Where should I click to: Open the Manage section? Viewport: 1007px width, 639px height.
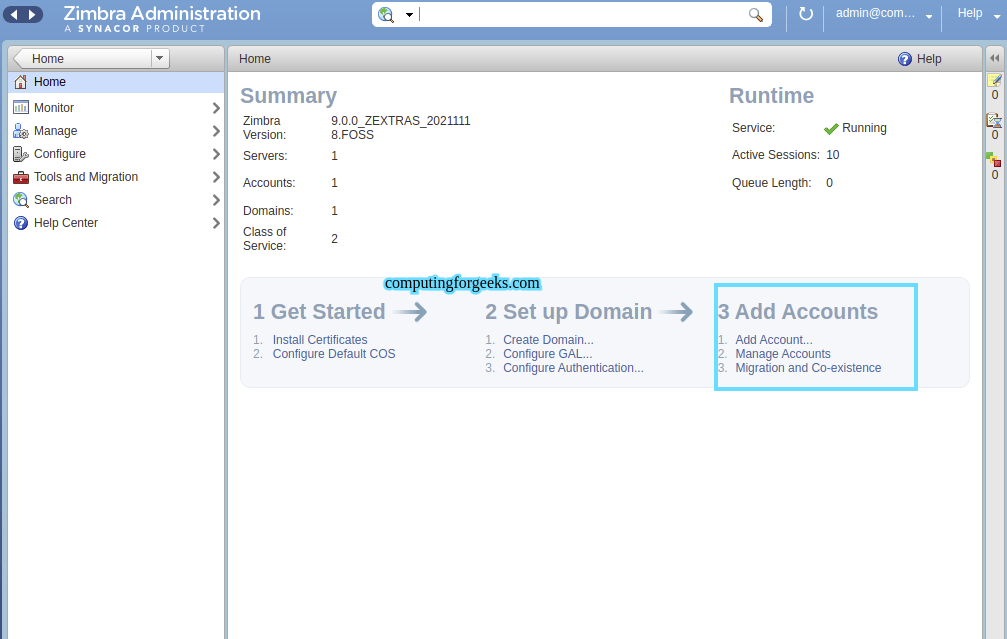point(55,131)
